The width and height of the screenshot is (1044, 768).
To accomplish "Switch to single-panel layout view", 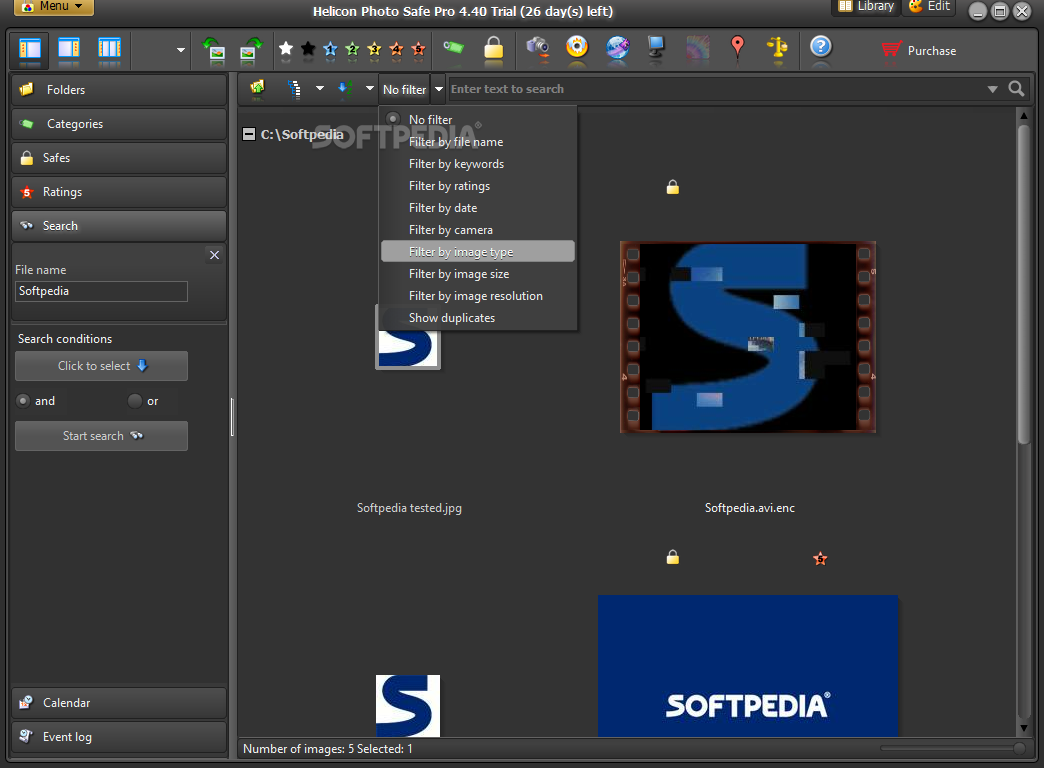I will coord(30,51).
